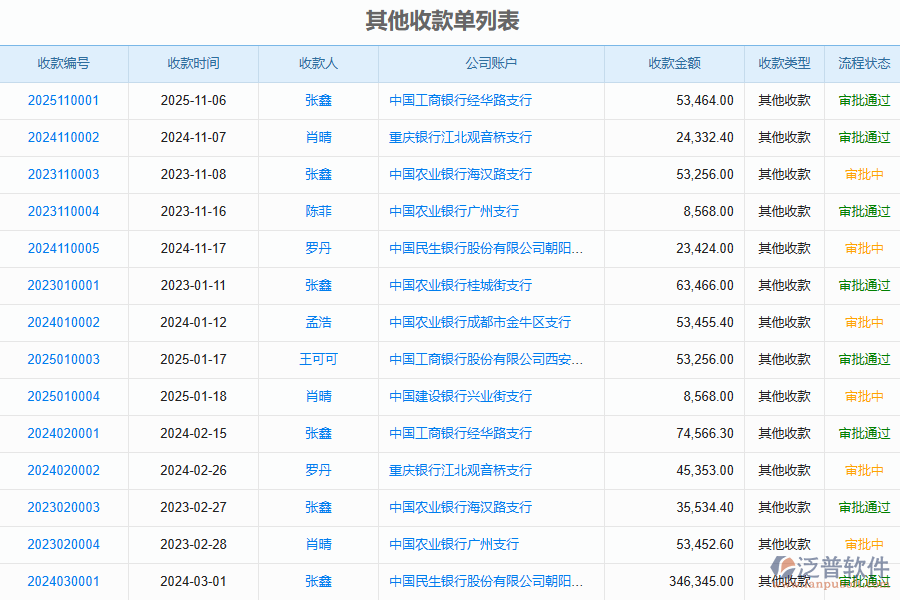This screenshot has height=600, width=900.
Task: Sort by 收款编号 column header
Action: [63, 63]
